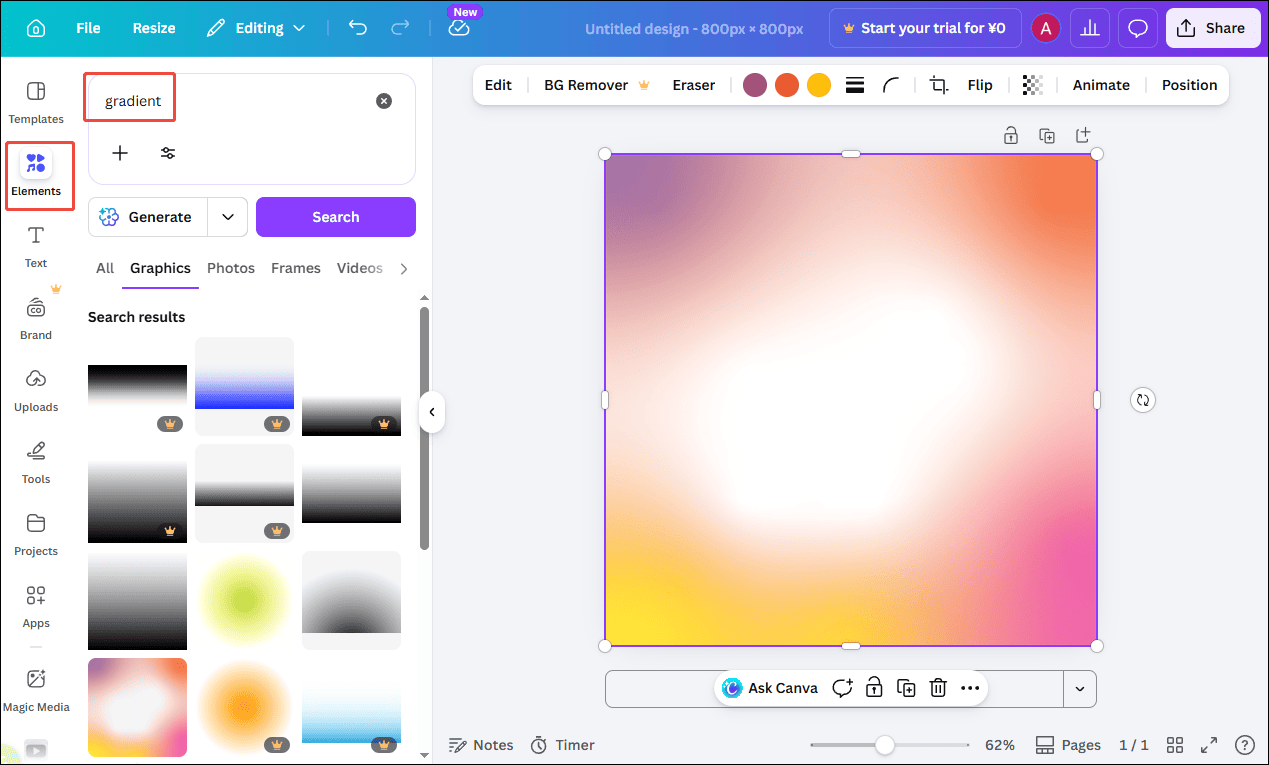Open search filters with sliders icon
Viewport: 1269px width, 765px height.
167,153
